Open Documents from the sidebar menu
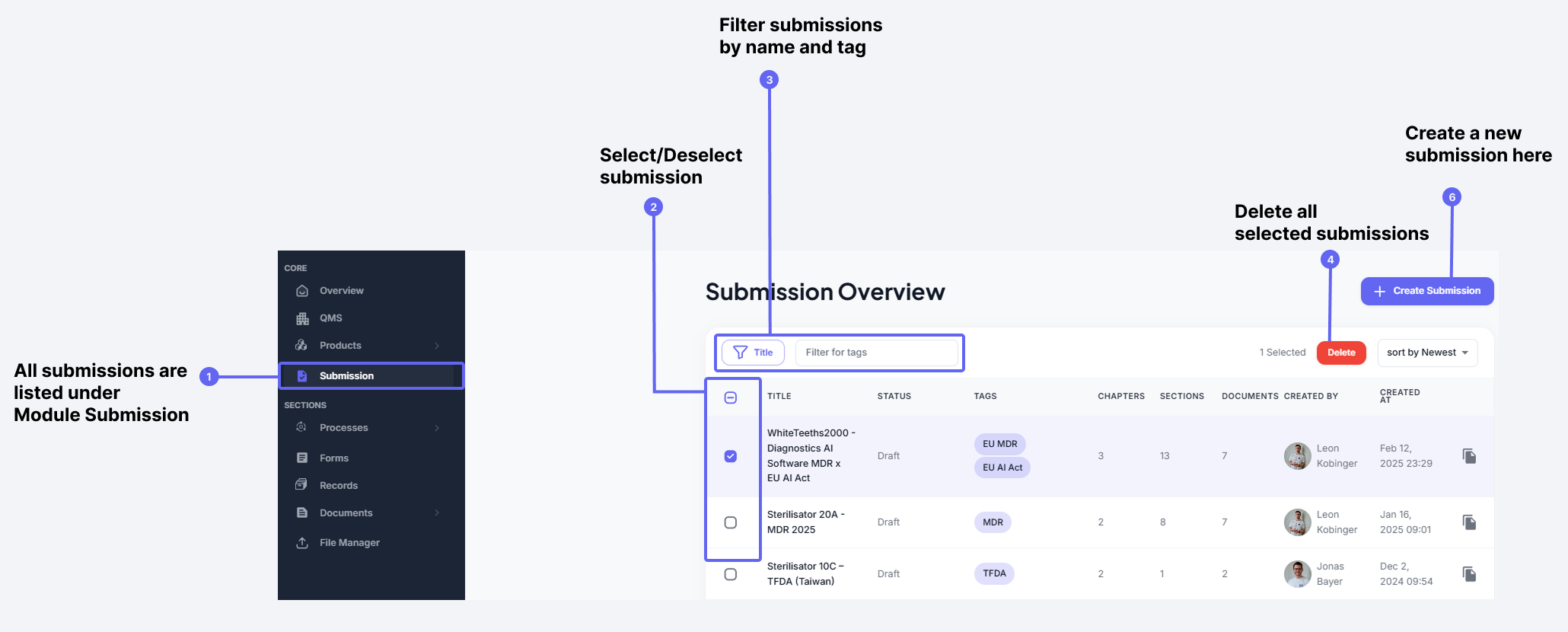Screen dimensions: 1568x632 tap(346, 512)
